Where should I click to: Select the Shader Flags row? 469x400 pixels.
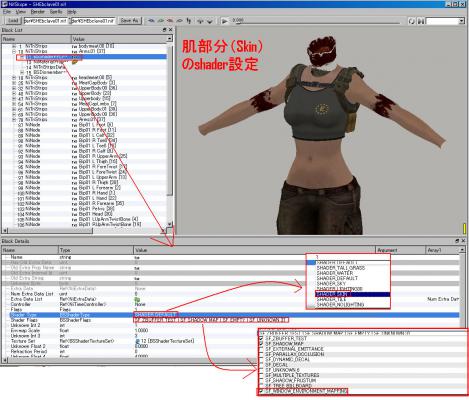[x=230, y=320]
